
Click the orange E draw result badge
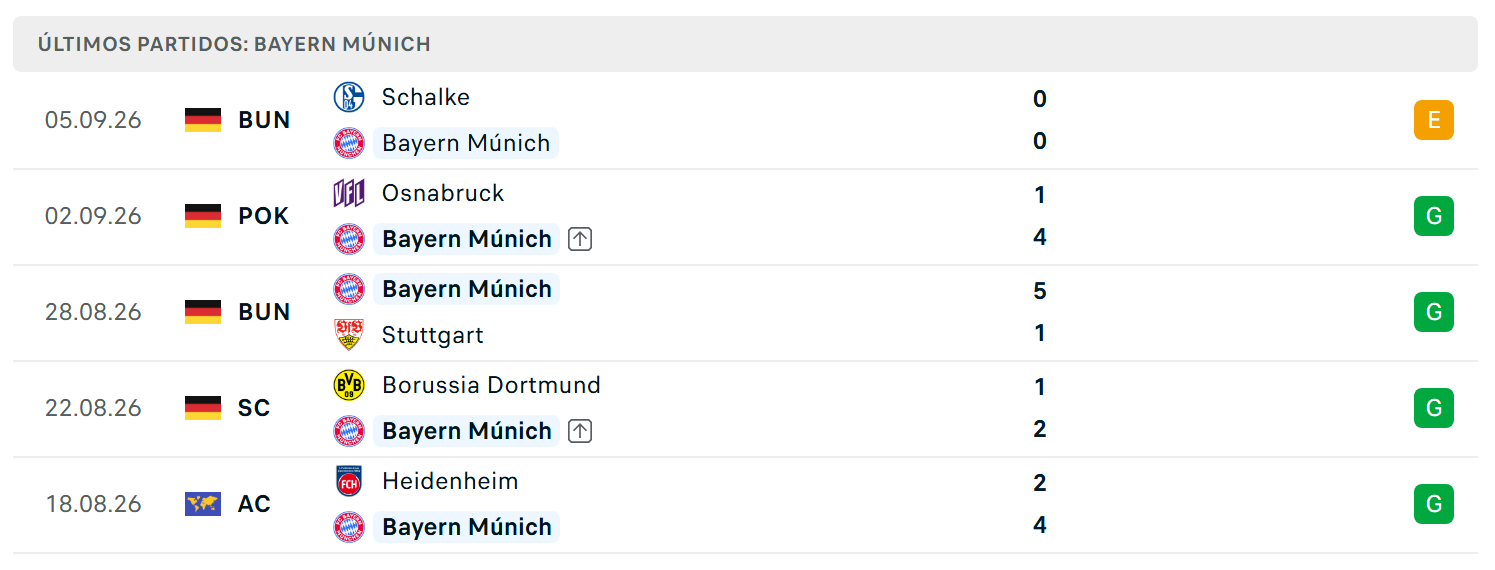tap(1433, 120)
